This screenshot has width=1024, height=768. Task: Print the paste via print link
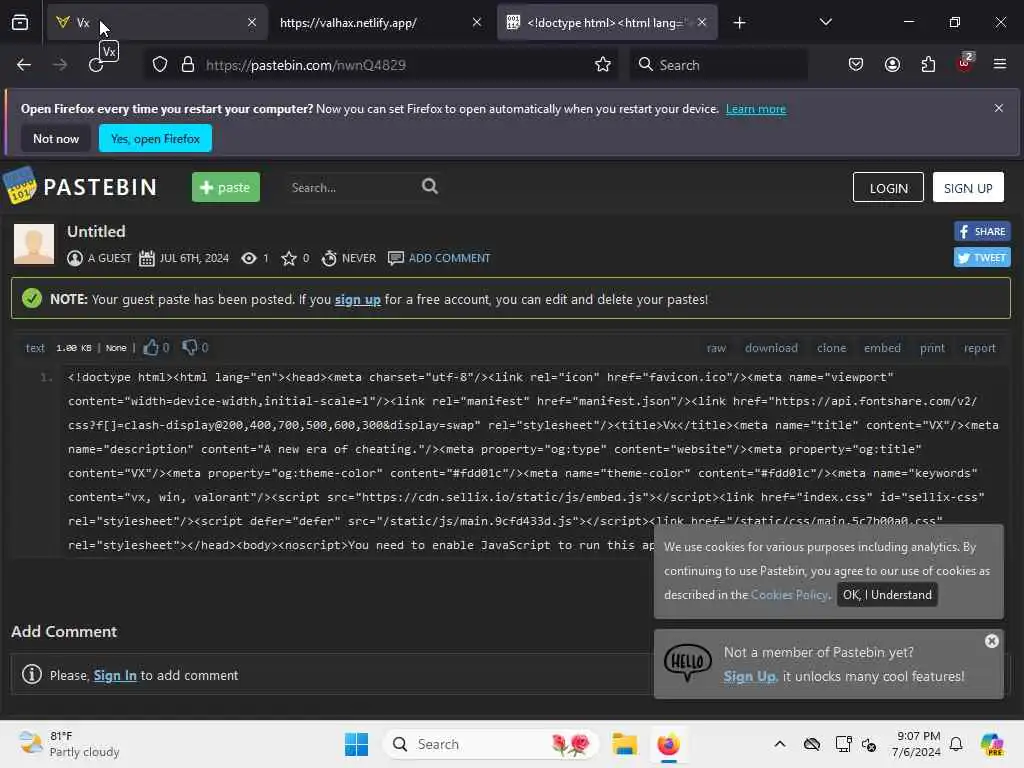[x=932, y=348]
